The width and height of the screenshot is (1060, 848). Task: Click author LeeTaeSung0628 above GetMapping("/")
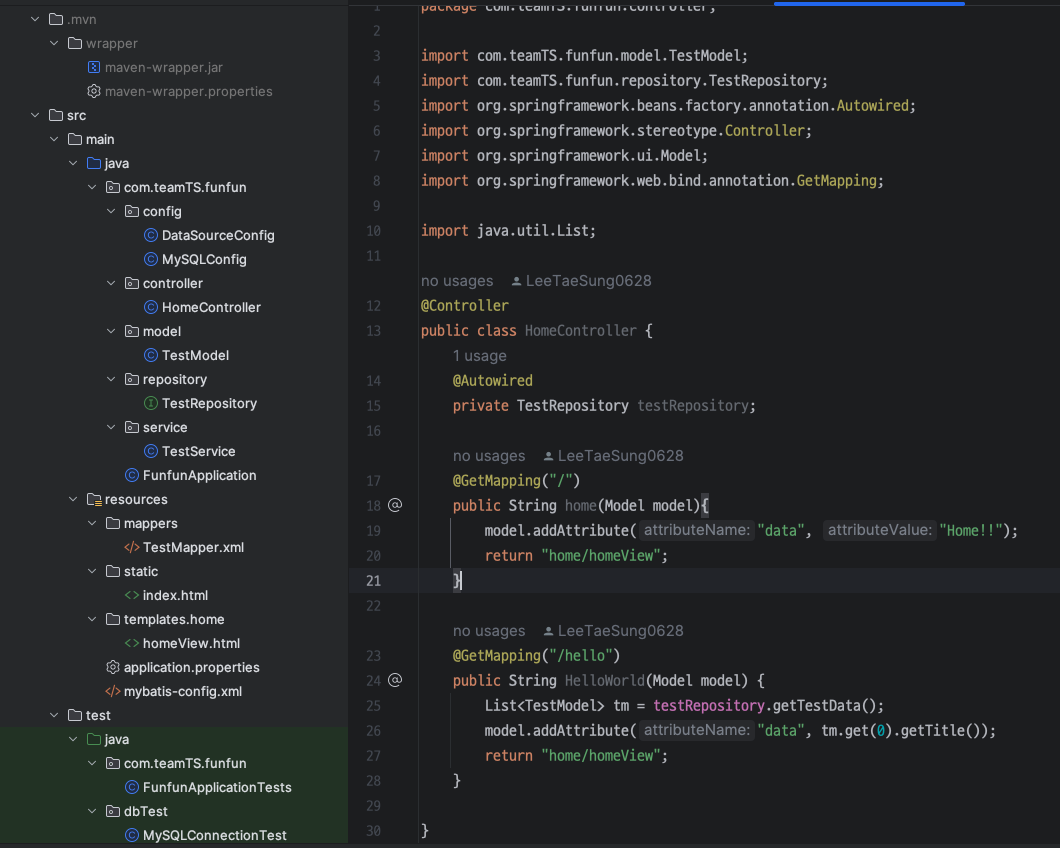pyautogui.click(x=620, y=456)
